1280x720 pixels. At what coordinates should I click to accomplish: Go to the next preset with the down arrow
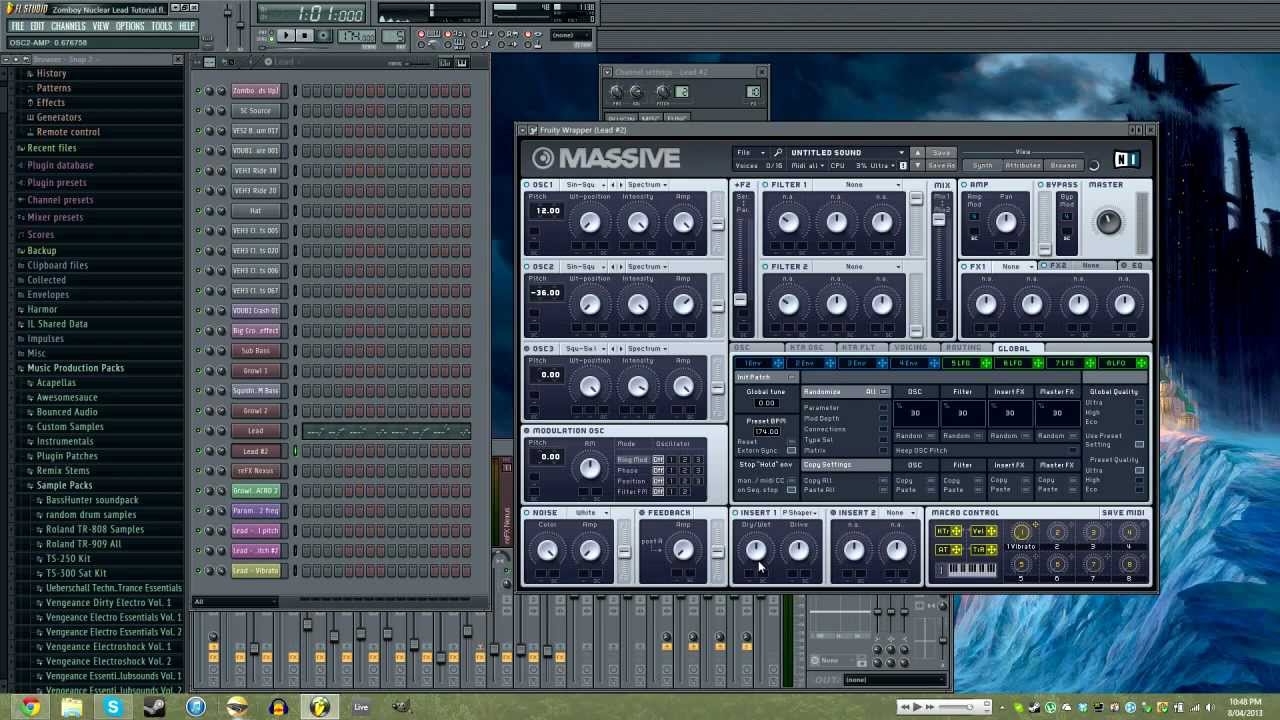pos(918,165)
